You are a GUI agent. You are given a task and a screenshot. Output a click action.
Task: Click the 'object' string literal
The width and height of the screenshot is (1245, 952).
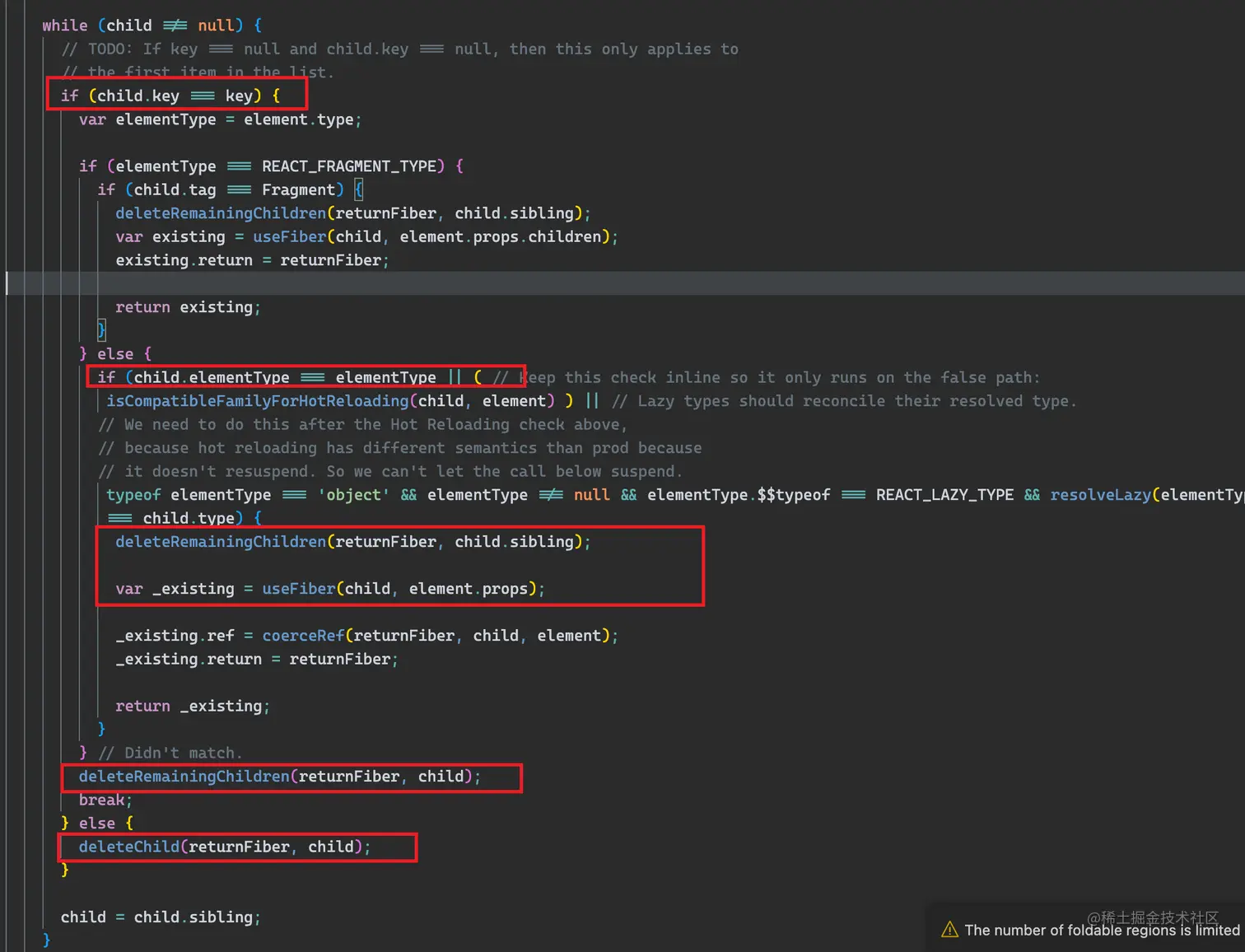click(354, 495)
